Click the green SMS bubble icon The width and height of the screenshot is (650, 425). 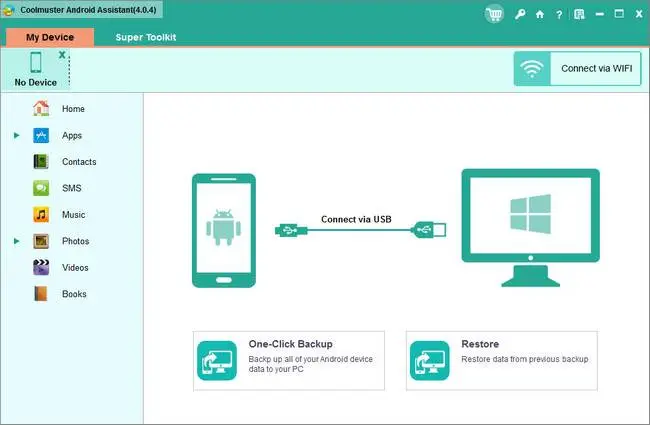41,188
